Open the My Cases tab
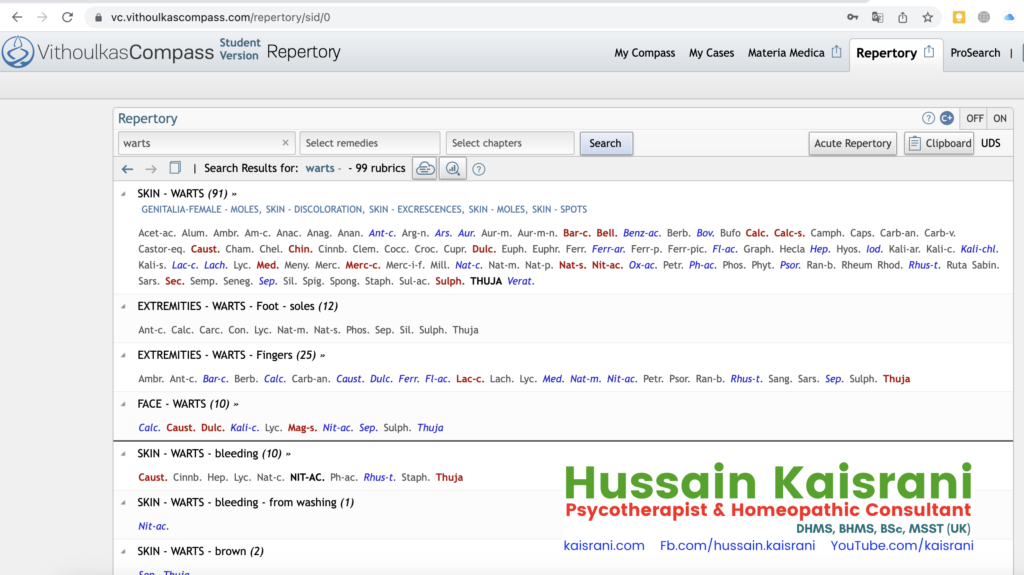This screenshot has width=1024, height=575. [711, 53]
